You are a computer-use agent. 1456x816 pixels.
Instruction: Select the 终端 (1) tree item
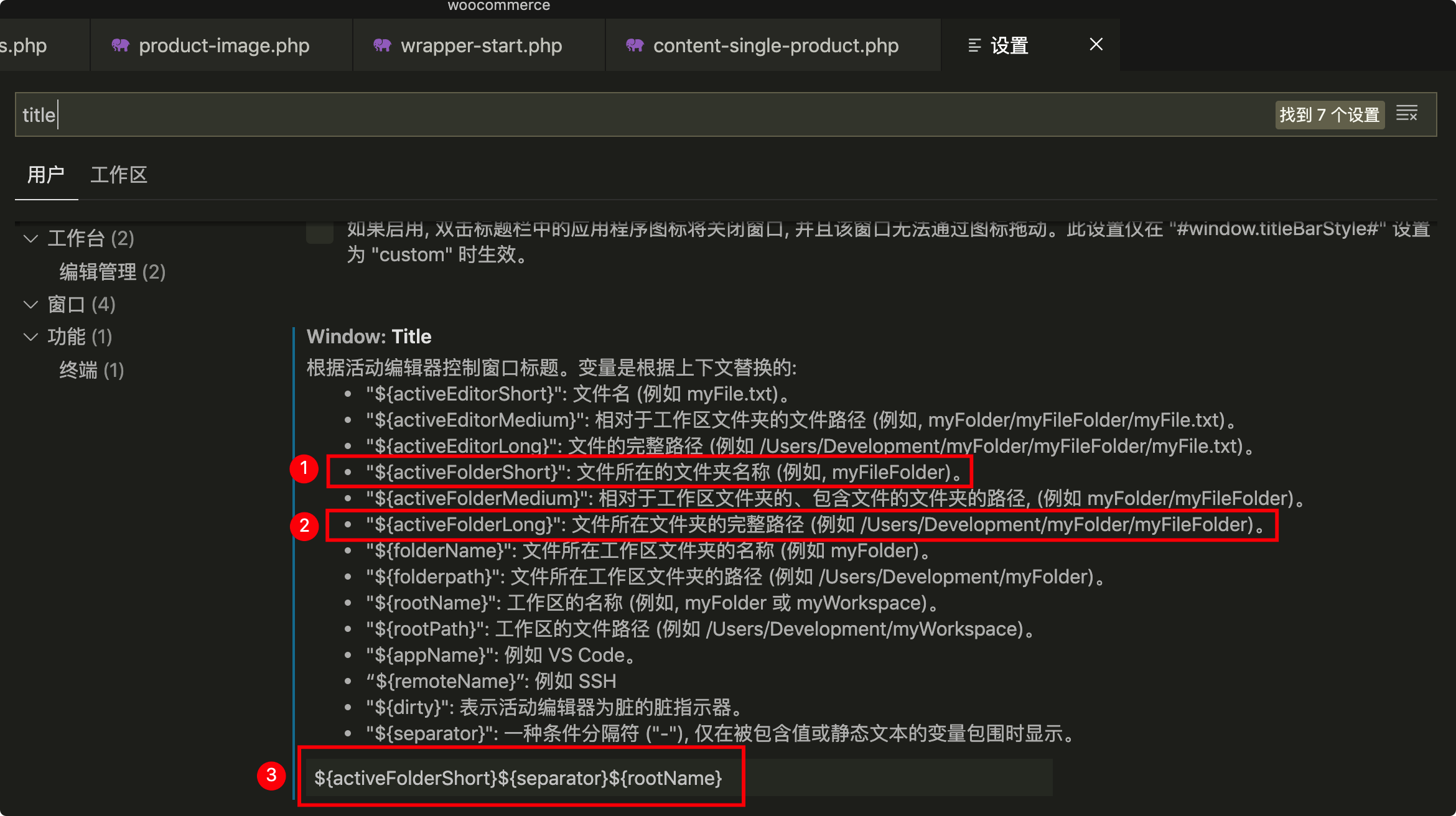tap(91, 369)
